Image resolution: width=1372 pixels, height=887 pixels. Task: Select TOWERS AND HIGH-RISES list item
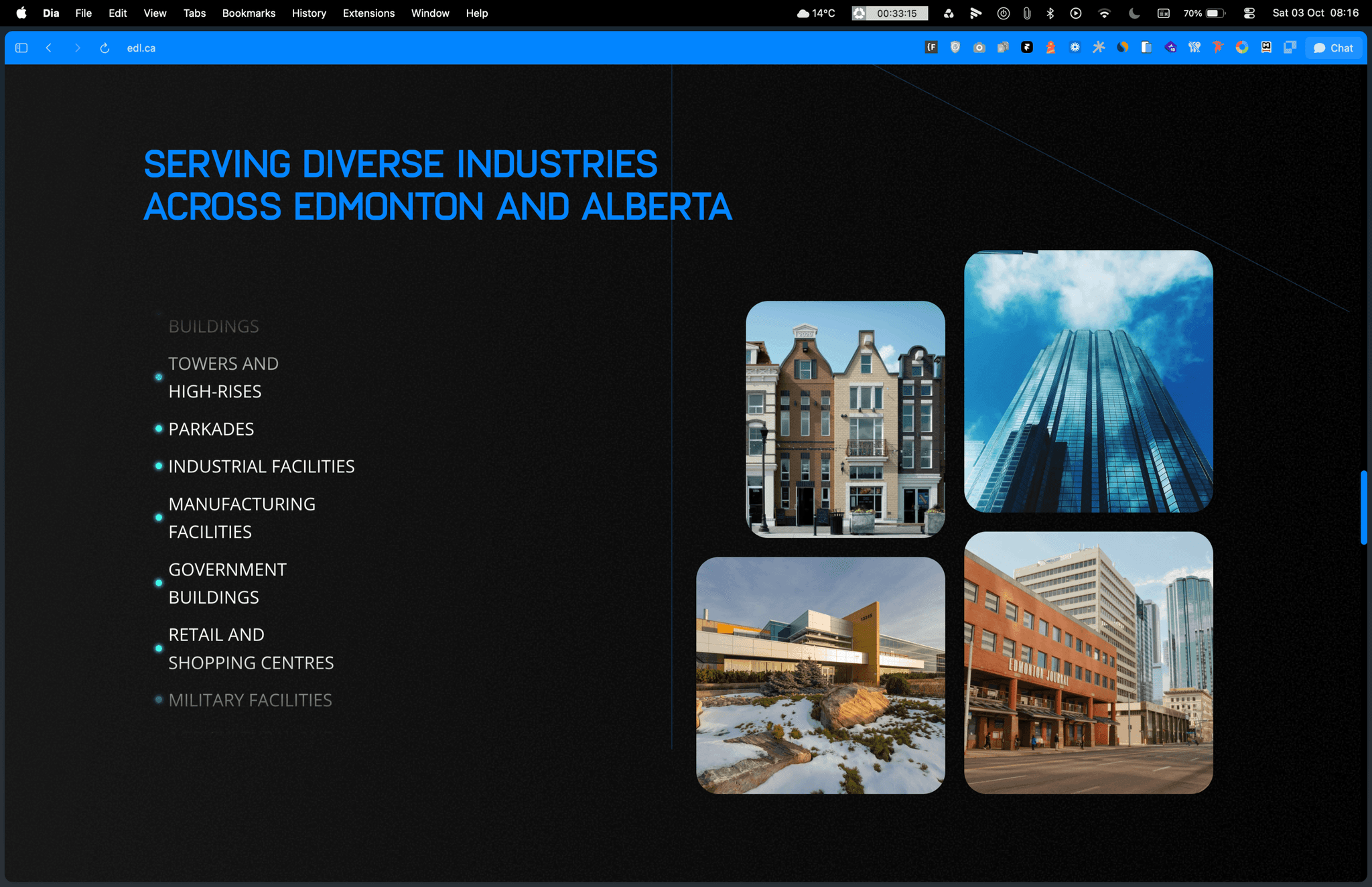coord(223,377)
